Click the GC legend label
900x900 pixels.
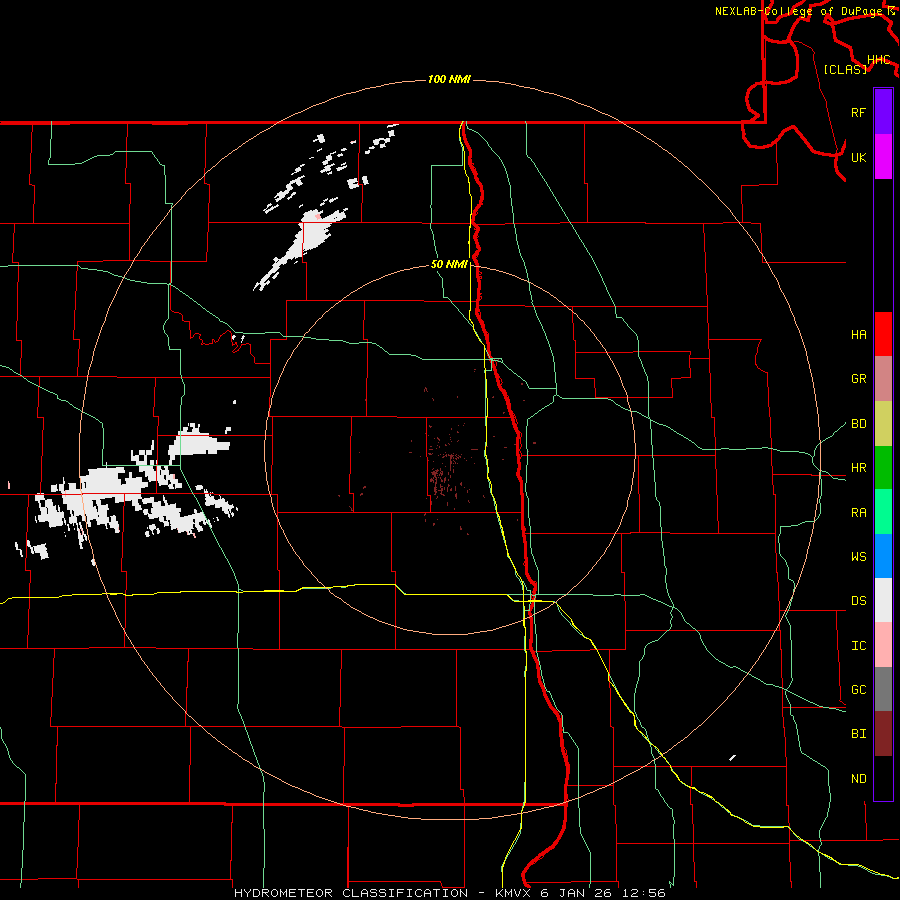point(859,690)
